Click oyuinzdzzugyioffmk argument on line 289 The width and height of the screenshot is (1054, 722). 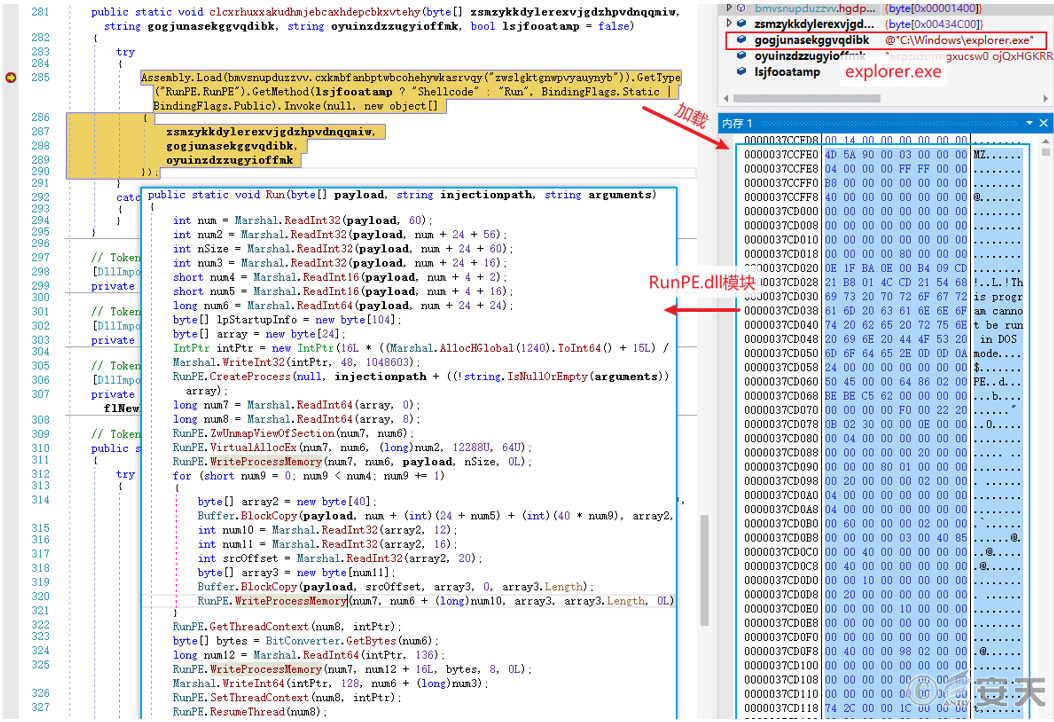(230, 160)
